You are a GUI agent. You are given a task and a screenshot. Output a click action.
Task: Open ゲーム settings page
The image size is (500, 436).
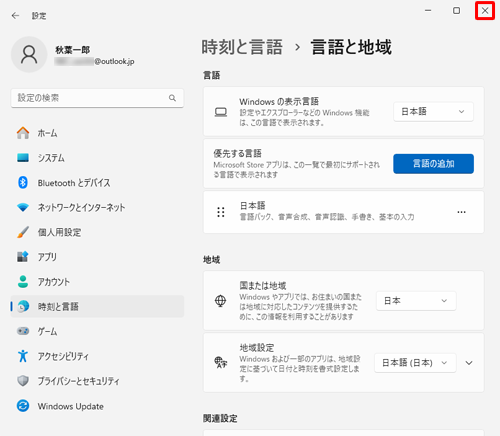(x=97, y=331)
